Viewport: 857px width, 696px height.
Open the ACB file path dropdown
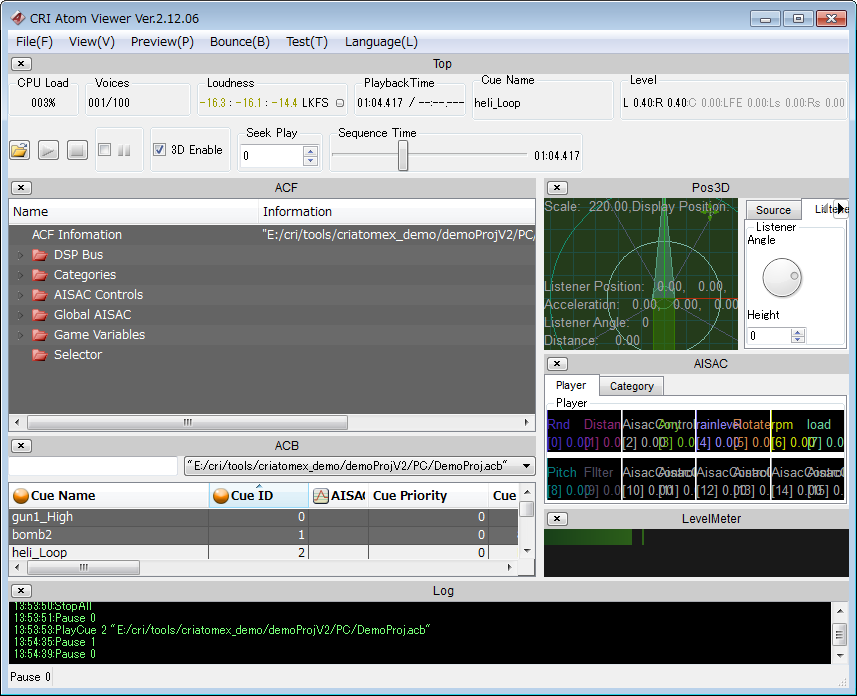tap(526, 466)
